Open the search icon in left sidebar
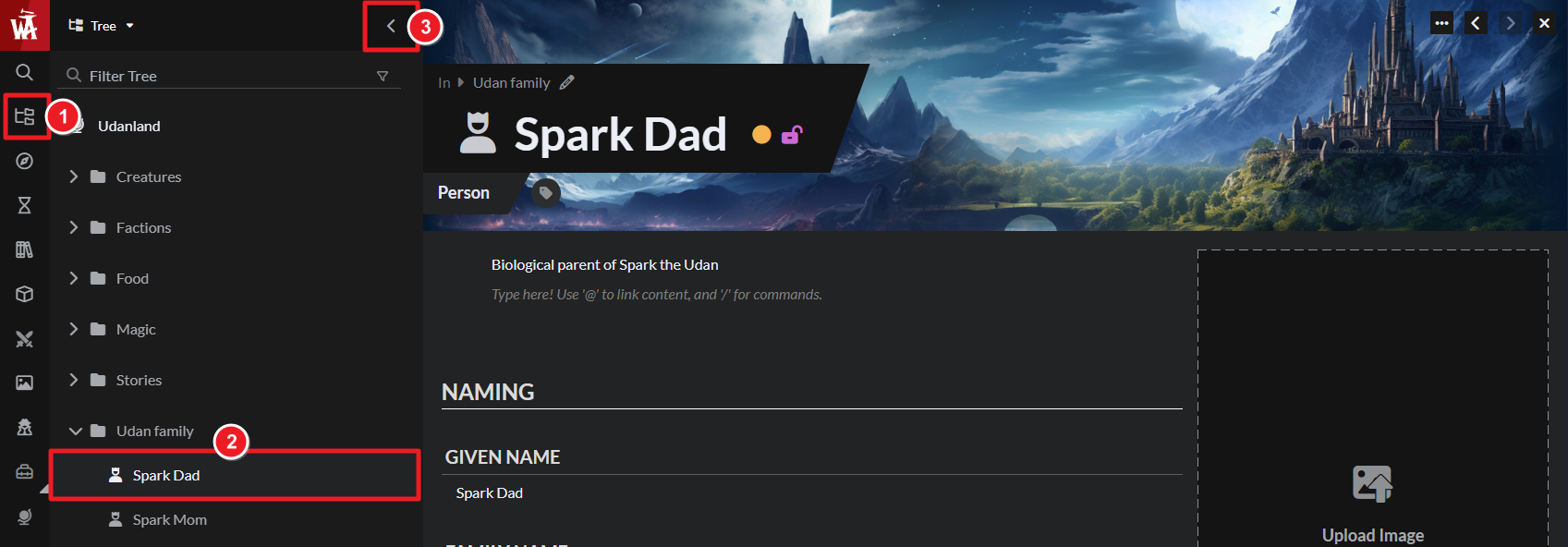The width and height of the screenshot is (1568, 547). pyautogui.click(x=25, y=72)
